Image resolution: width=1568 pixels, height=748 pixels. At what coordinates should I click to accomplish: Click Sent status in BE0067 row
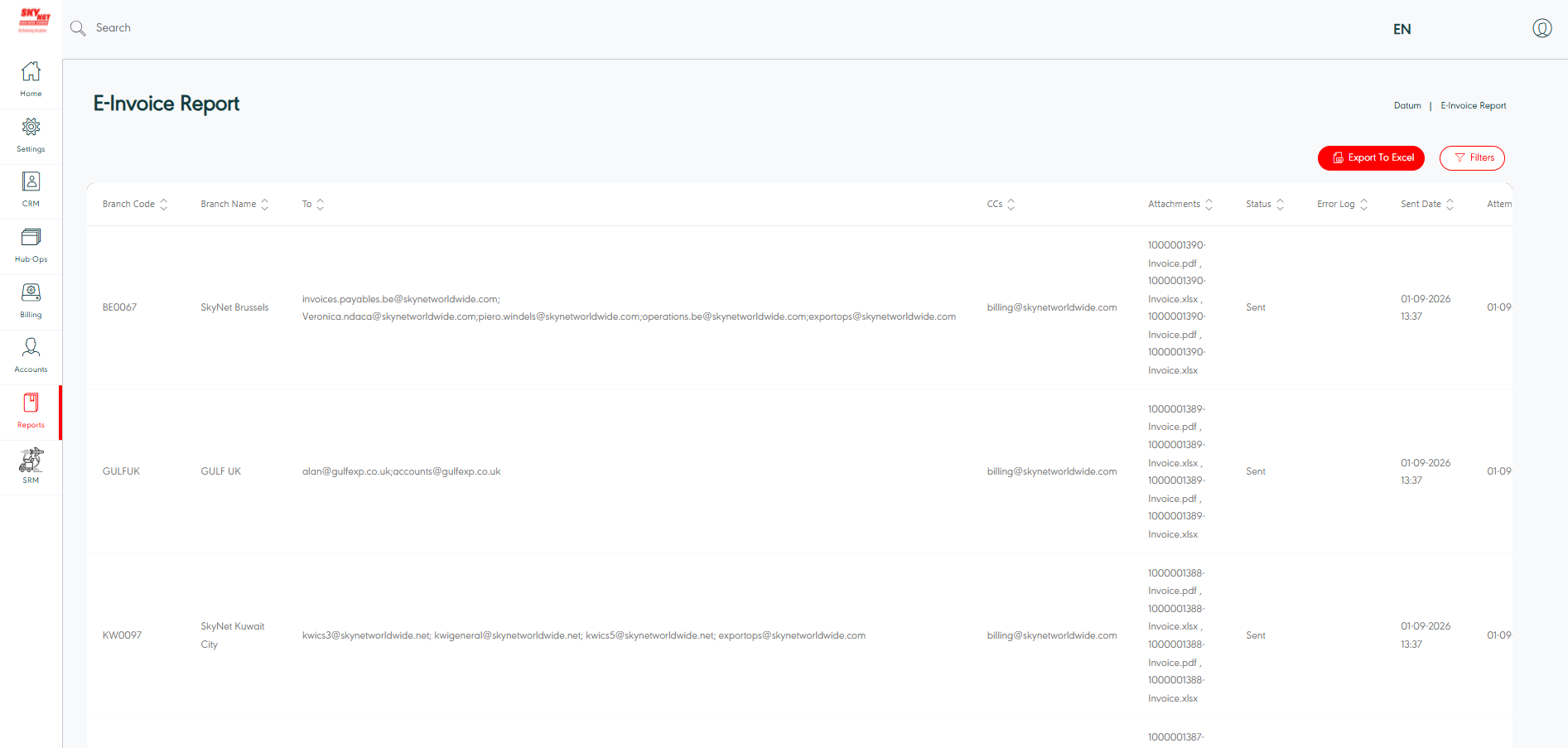1256,307
